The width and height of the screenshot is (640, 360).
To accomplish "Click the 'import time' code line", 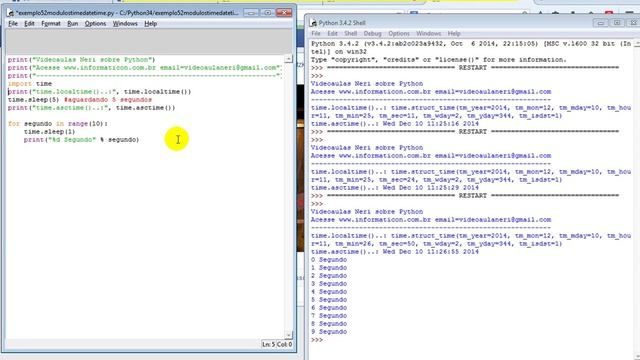I will tap(30, 84).
